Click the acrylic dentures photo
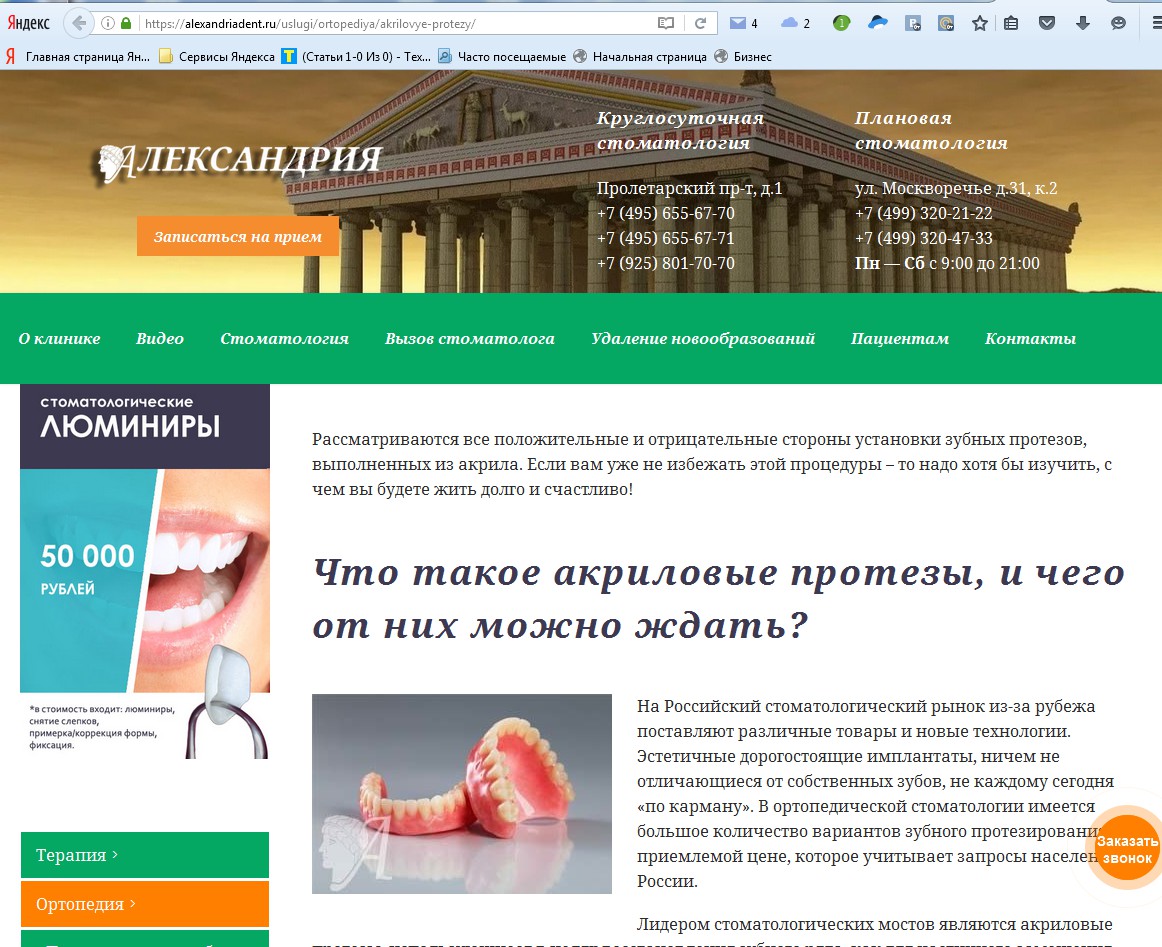The width and height of the screenshot is (1162, 947). coord(462,794)
